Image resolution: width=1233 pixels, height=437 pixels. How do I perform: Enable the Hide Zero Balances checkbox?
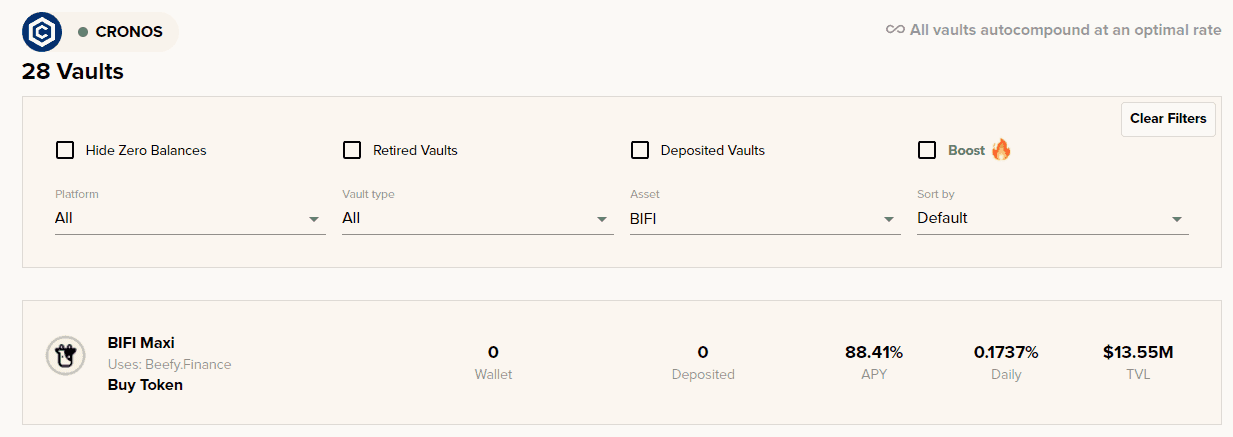(65, 150)
